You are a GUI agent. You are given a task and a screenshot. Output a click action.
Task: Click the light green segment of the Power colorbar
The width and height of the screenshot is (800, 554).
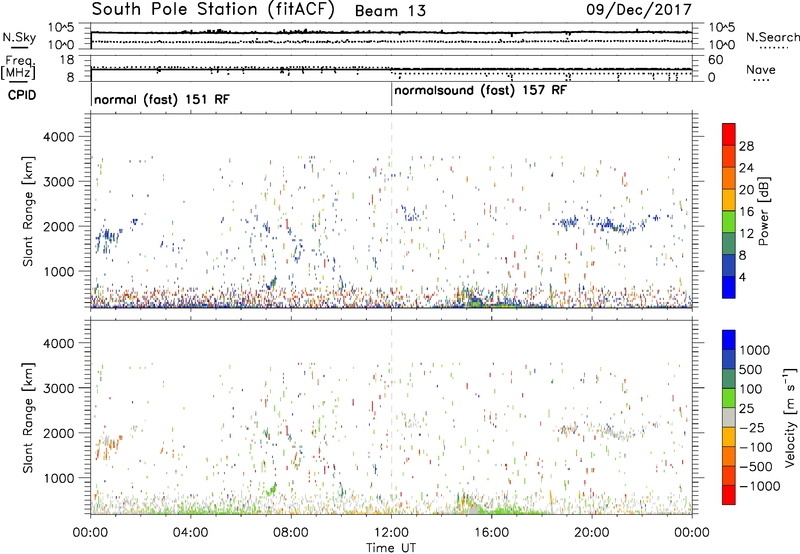pyautogui.click(x=729, y=222)
